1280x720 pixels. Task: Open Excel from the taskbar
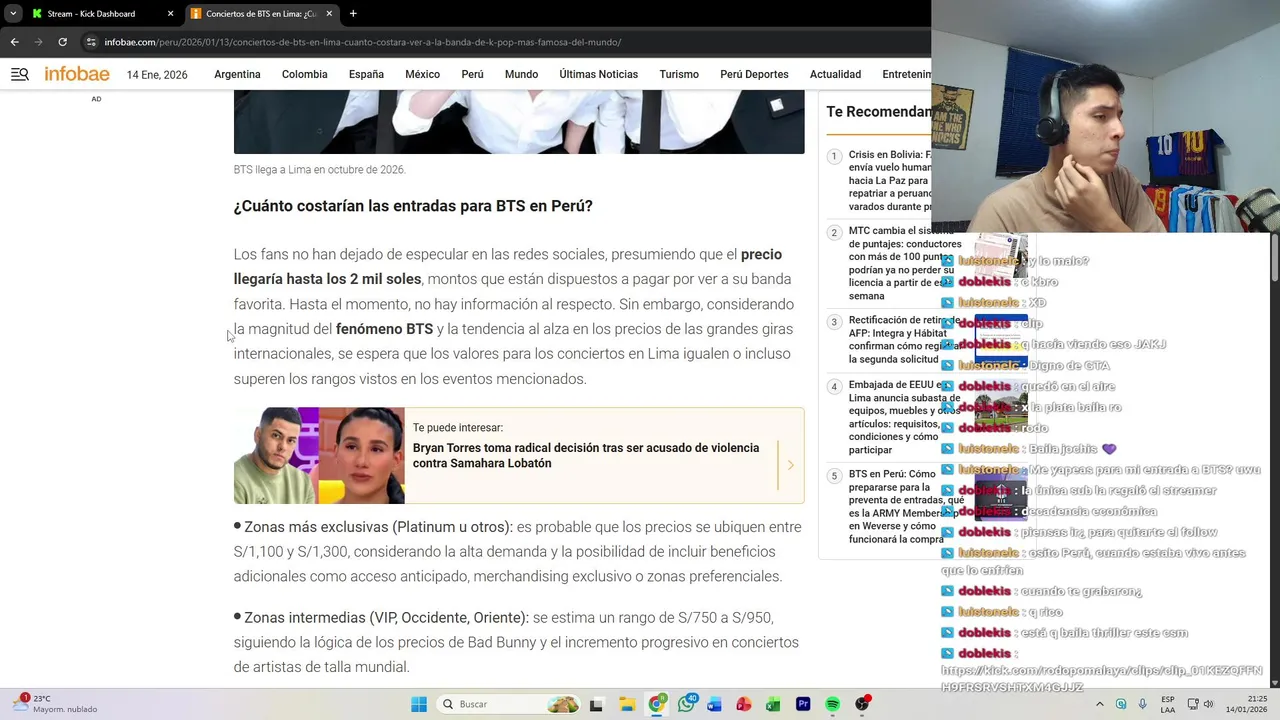(x=773, y=704)
